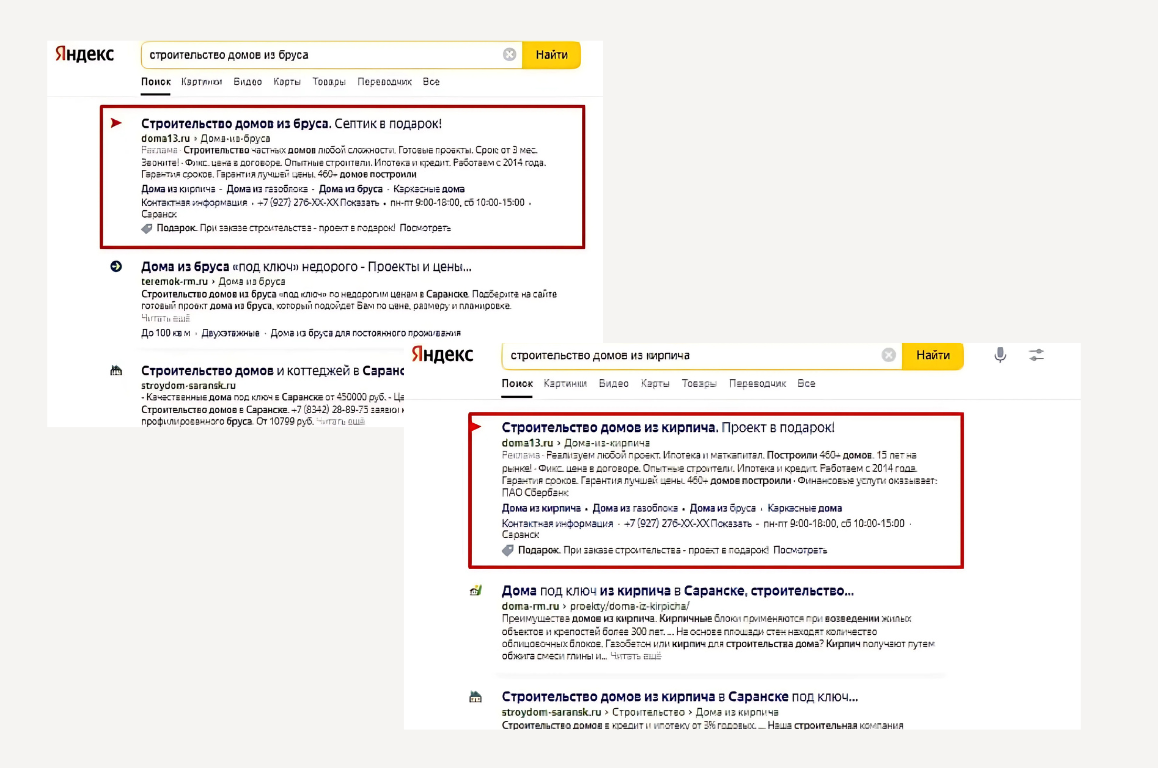Open ad 'Строительство домов из кирпича. Проект в подарок!'
Screen dimensions: 1158x768
click(668, 428)
